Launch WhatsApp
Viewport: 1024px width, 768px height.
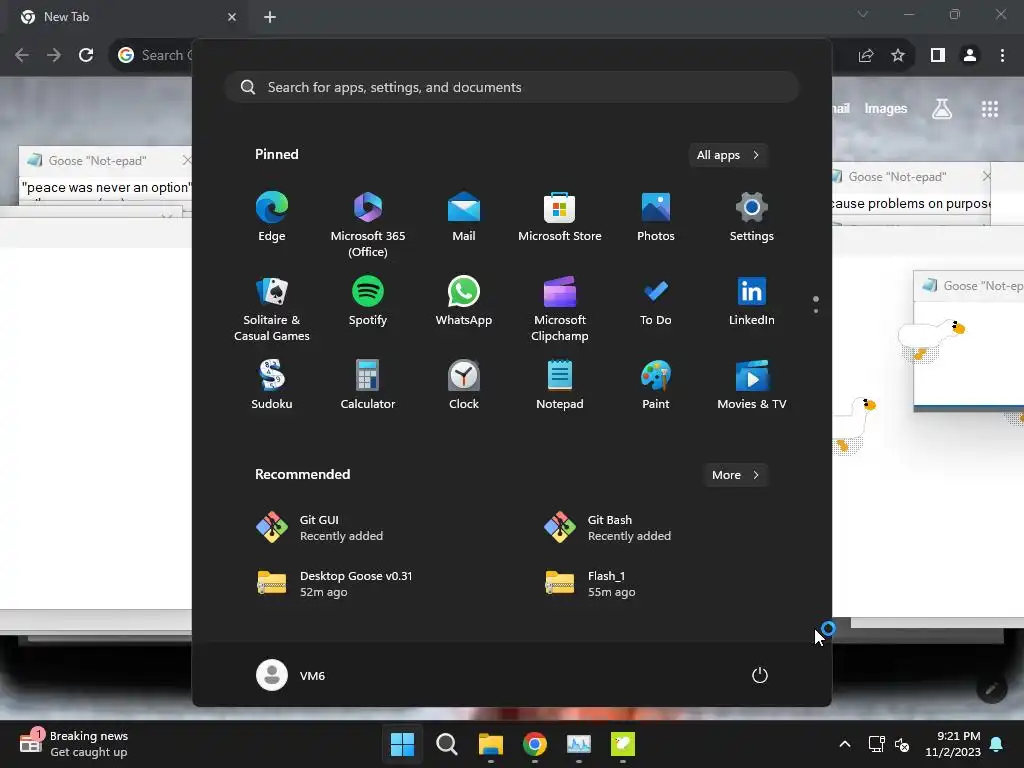(464, 301)
